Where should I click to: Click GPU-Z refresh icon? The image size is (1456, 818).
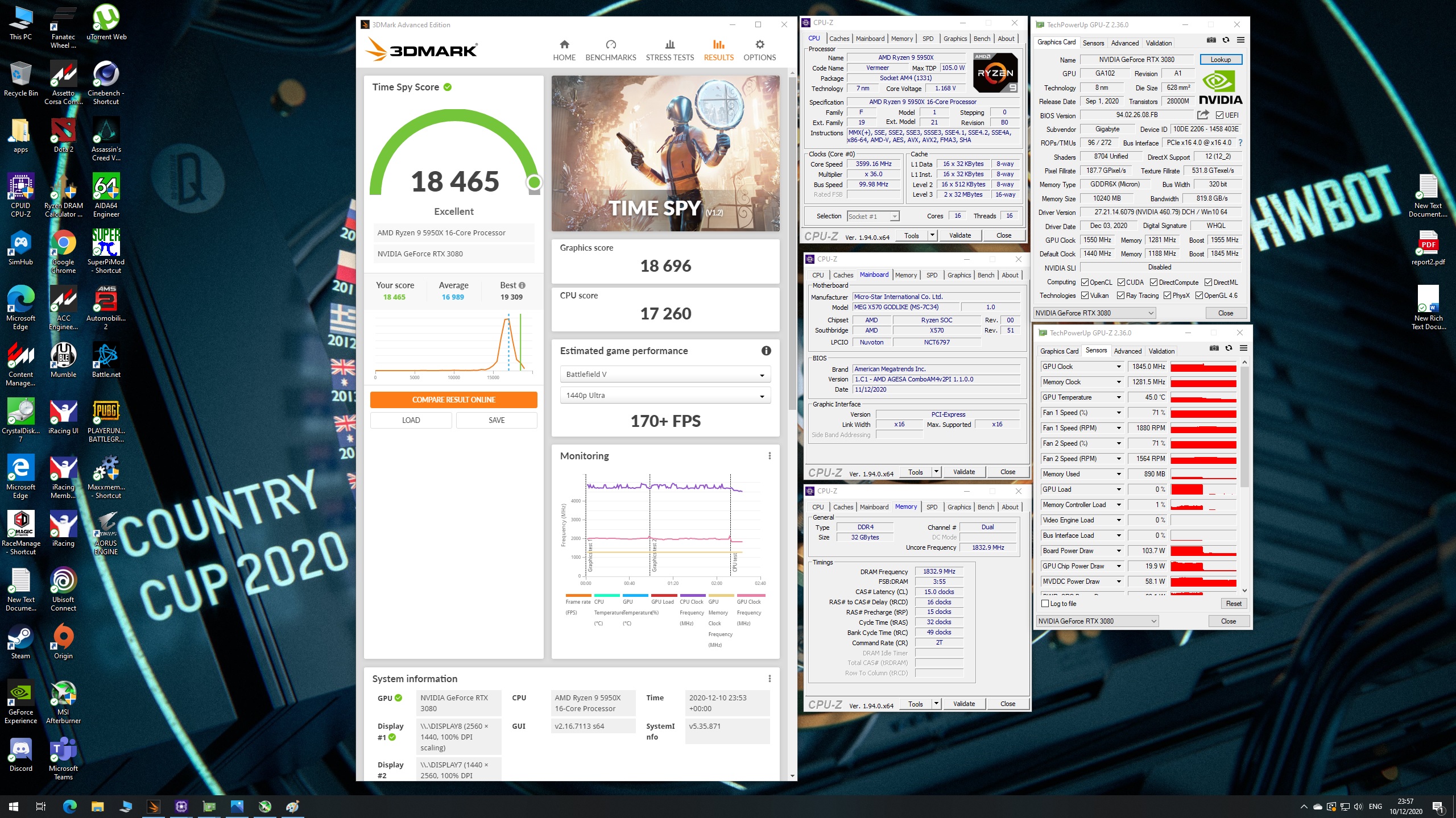(1226, 40)
